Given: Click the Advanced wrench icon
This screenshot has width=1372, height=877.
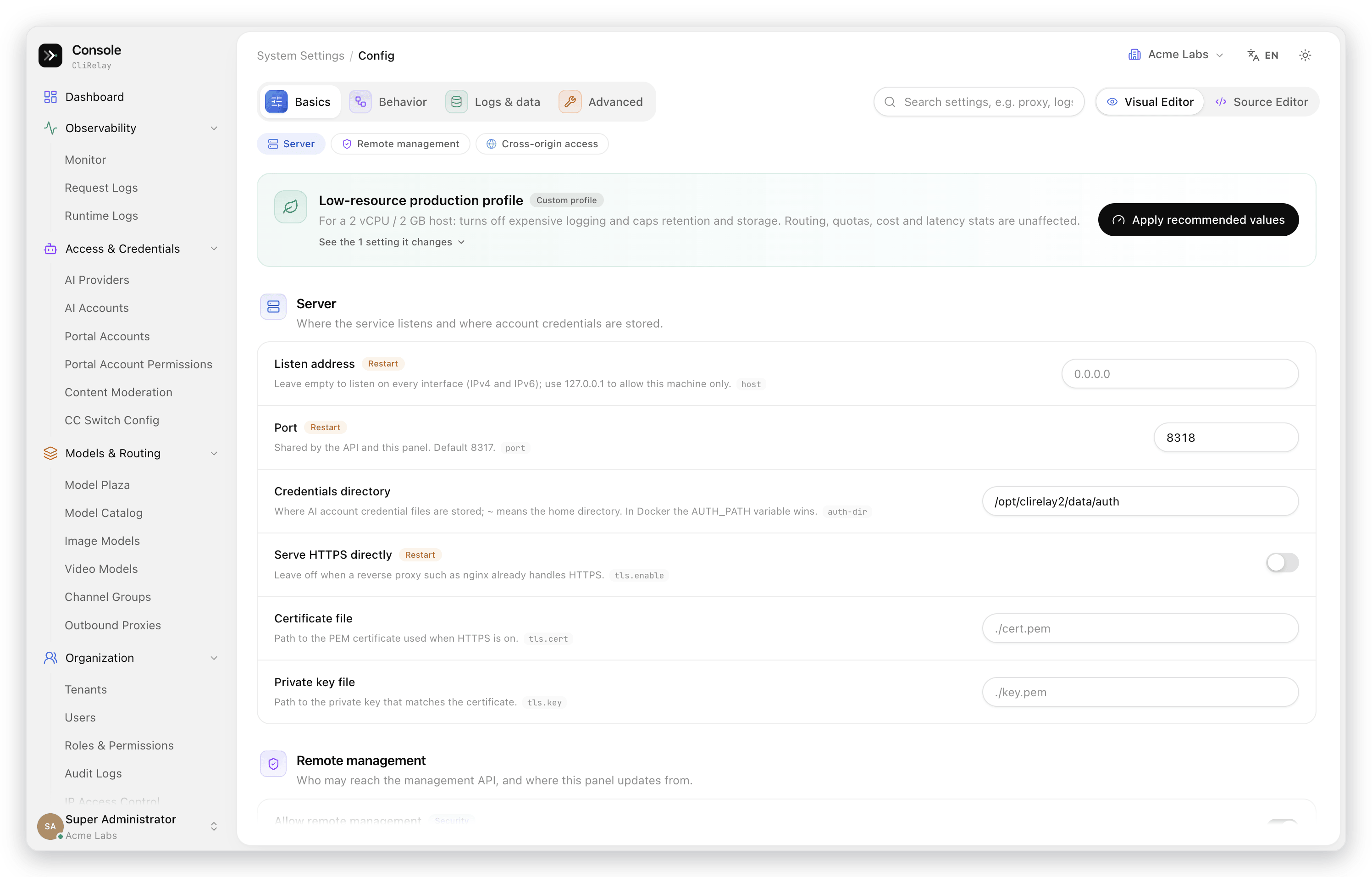Looking at the screenshot, I should 570,101.
